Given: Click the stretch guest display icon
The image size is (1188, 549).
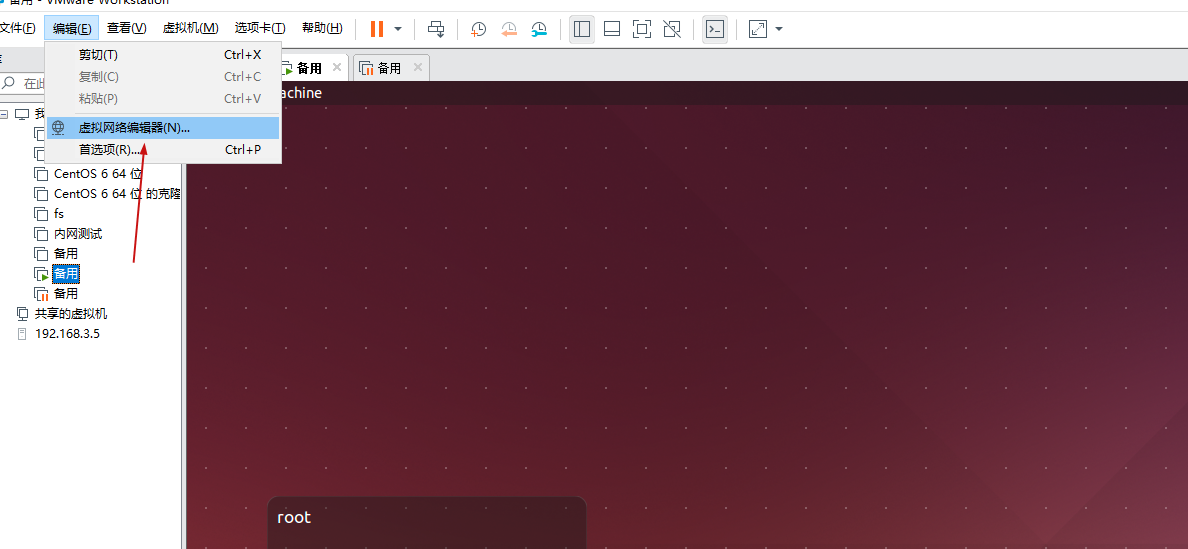Looking at the screenshot, I should tap(758, 30).
